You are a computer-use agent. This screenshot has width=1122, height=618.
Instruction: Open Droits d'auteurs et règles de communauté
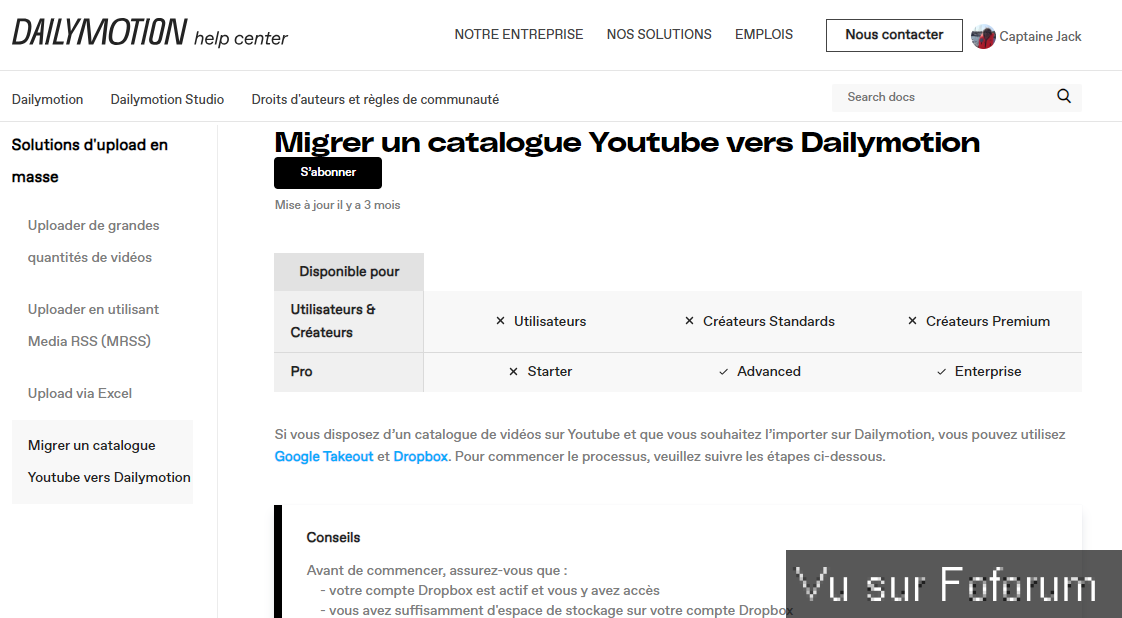coord(373,99)
